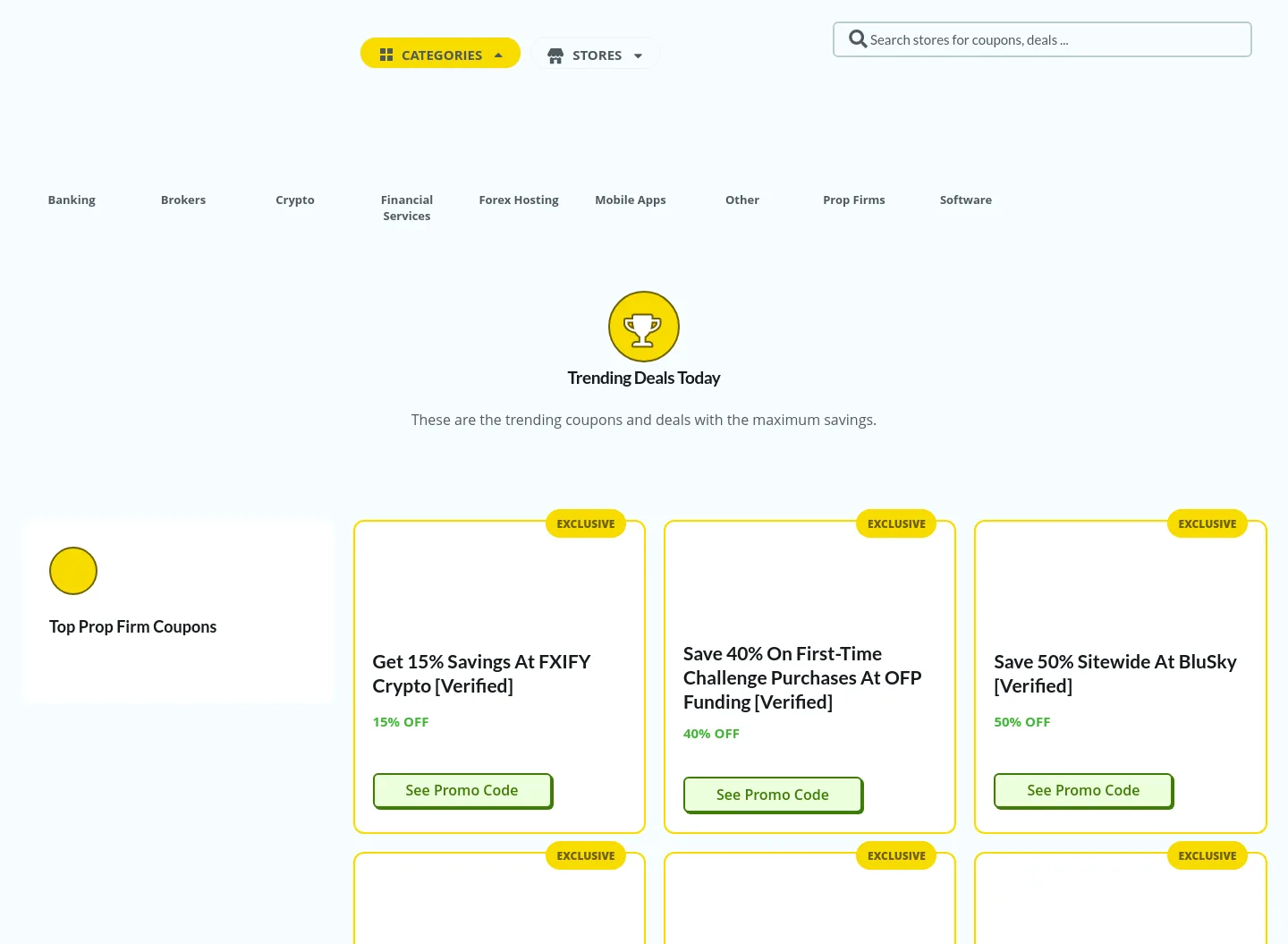The width and height of the screenshot is (1288, 944).
Task: See Promo Code for OFP Funding
Action: 773,795
